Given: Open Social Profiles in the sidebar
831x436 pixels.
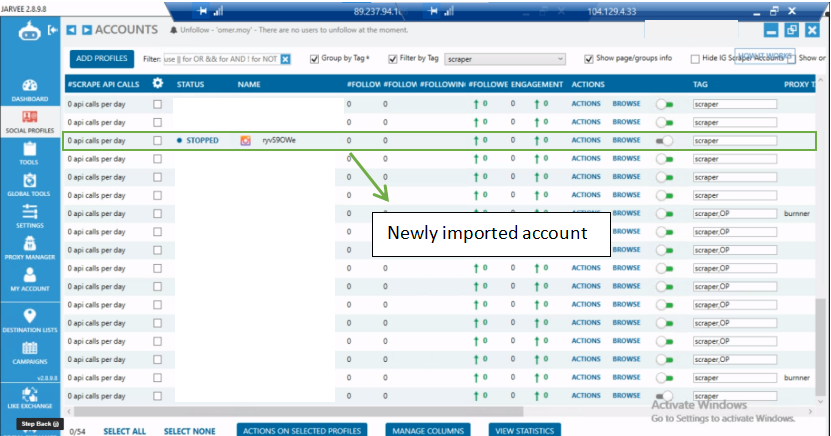Looking at the screenshot, I should (30, 122).
